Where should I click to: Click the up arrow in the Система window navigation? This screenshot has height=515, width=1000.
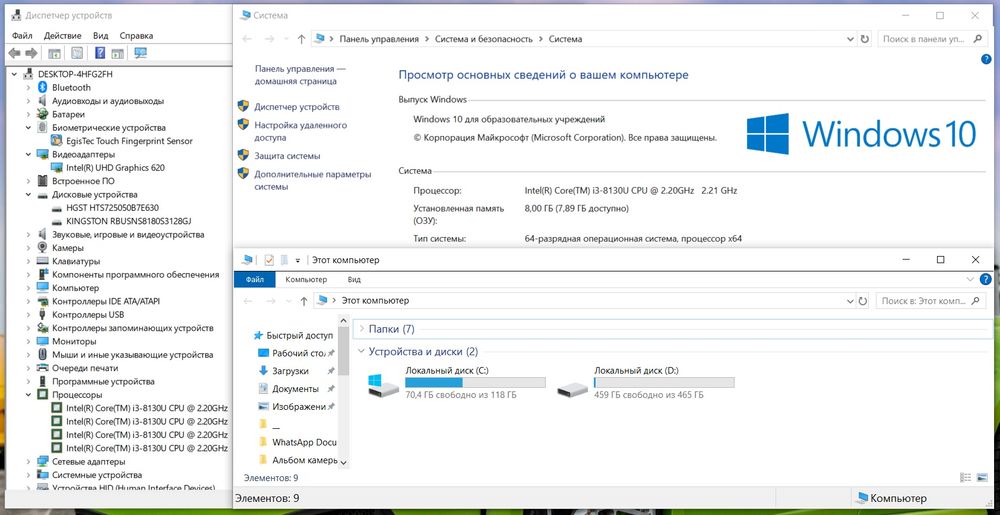pyautogui.click(x=301, y=39)
